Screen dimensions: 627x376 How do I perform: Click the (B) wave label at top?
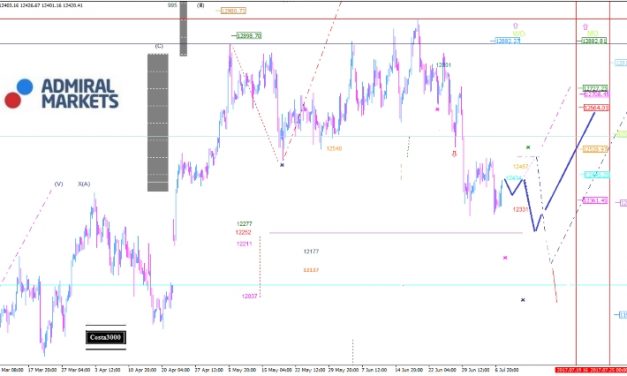pyautogui.click(x=201, y=5)
